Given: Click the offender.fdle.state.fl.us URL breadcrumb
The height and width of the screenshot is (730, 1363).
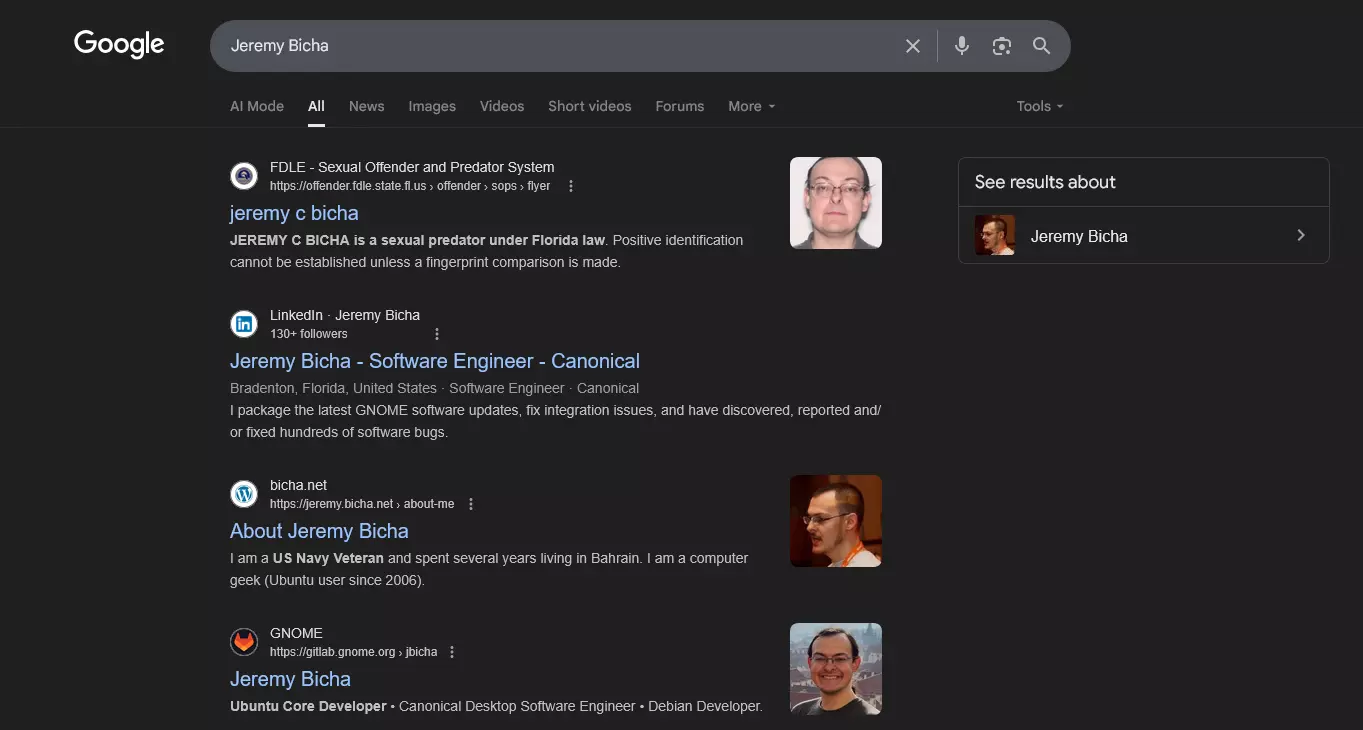Looking at the screenshot, I should (x=410, y=186).
